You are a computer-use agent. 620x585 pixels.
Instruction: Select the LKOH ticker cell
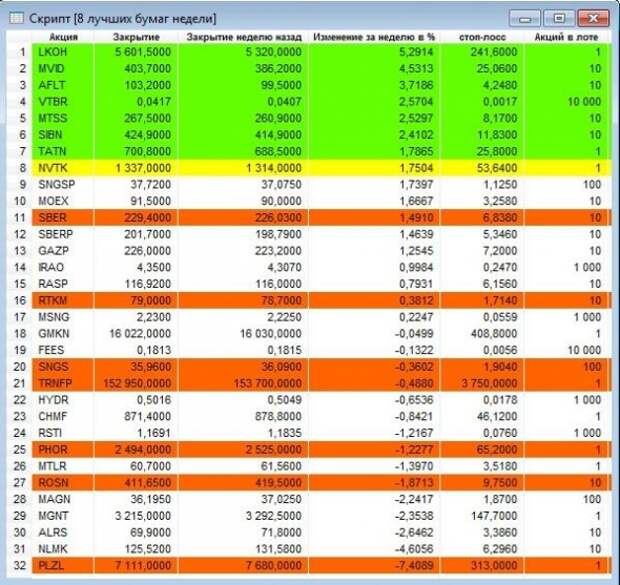click(63, 52)
